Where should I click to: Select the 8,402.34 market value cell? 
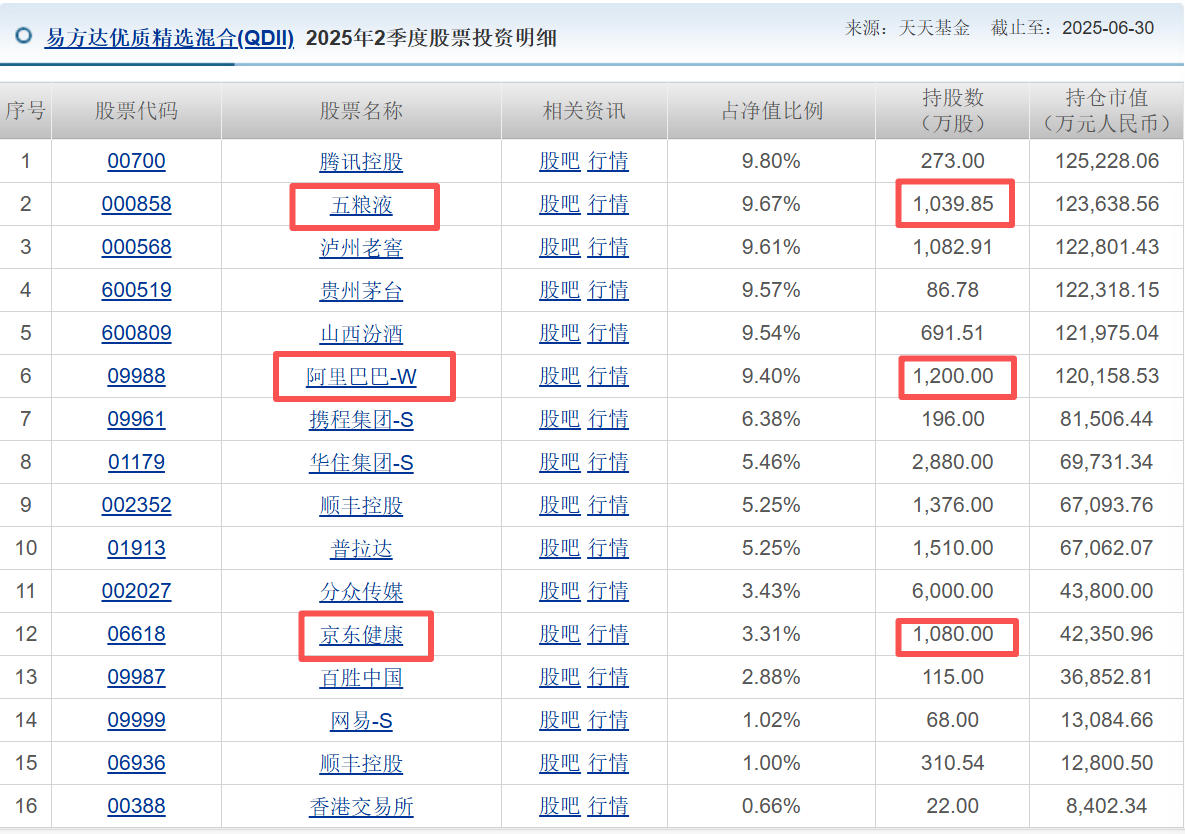1106,807
